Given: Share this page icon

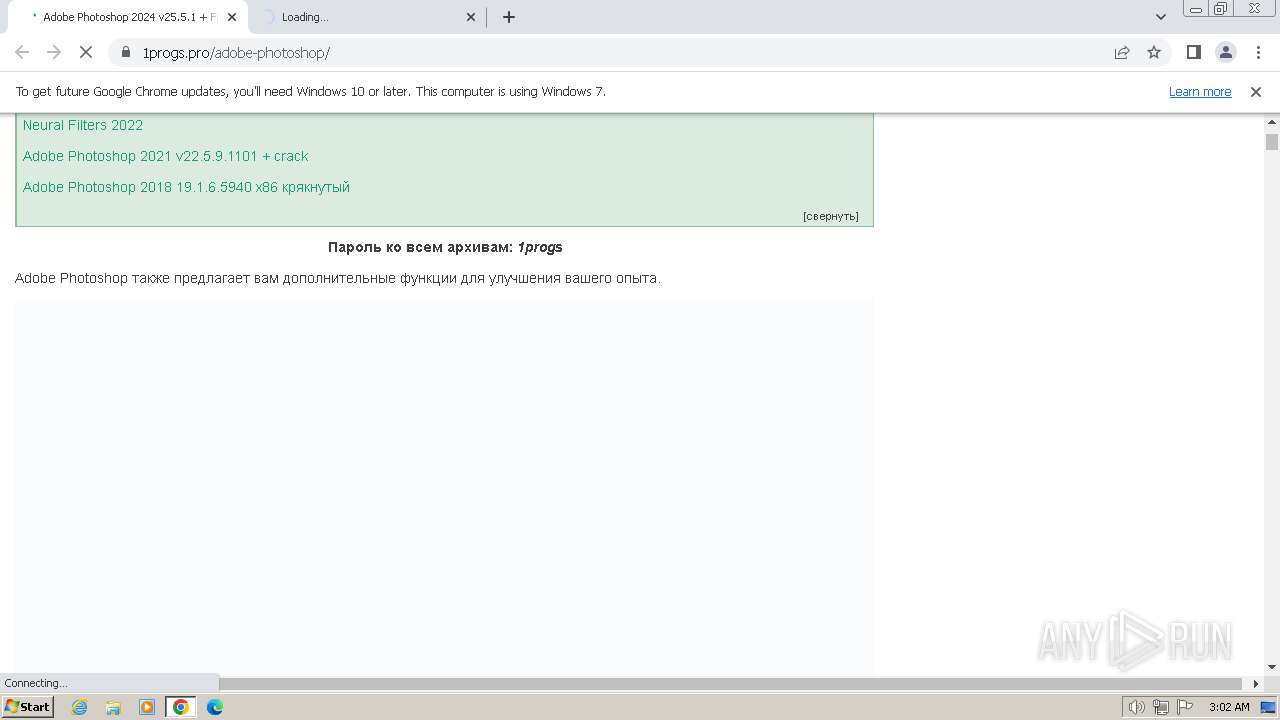Looking at the screenshot, I should tap(1122, 52).
